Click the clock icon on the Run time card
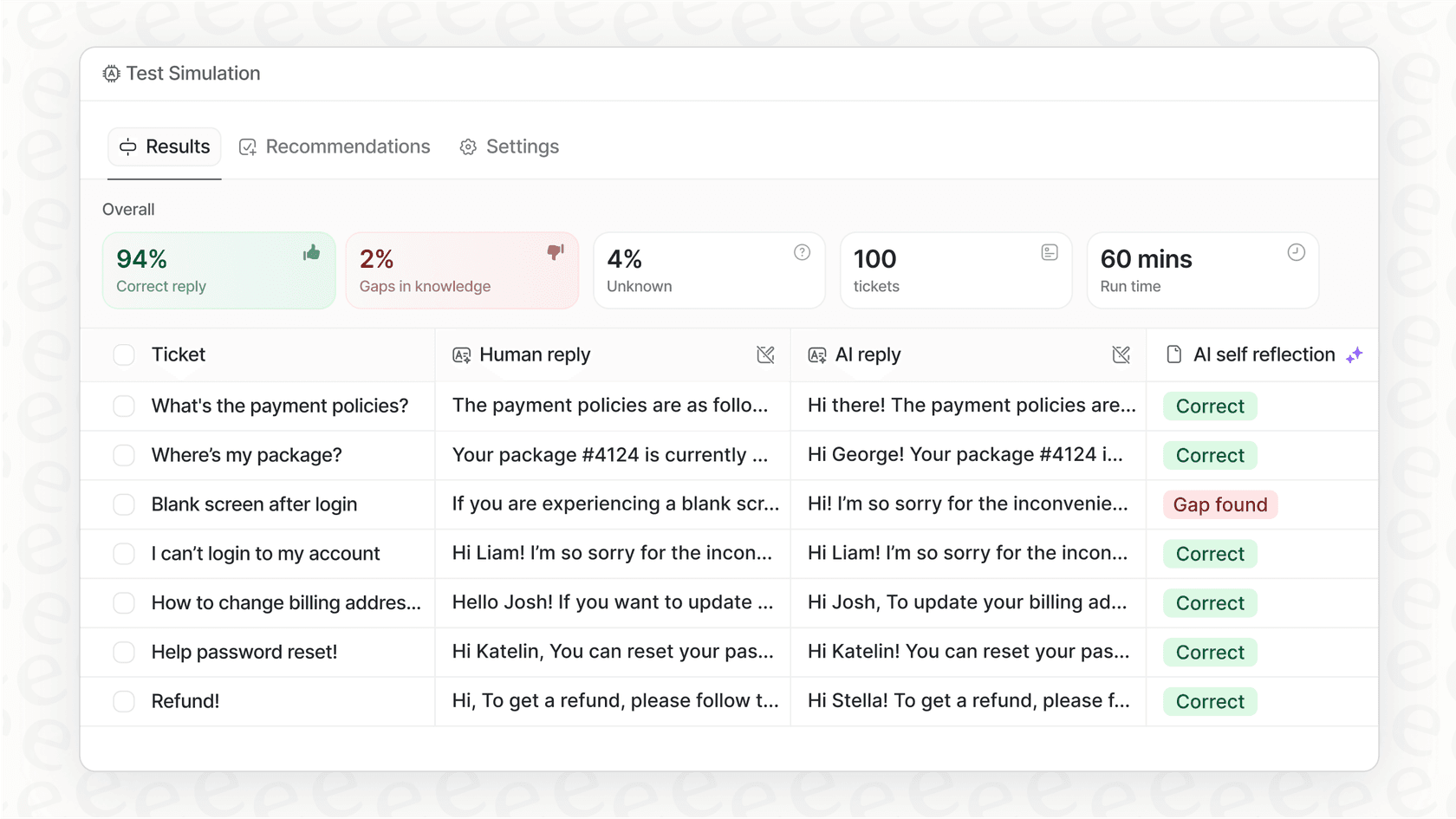 (x=1296, y=251)
